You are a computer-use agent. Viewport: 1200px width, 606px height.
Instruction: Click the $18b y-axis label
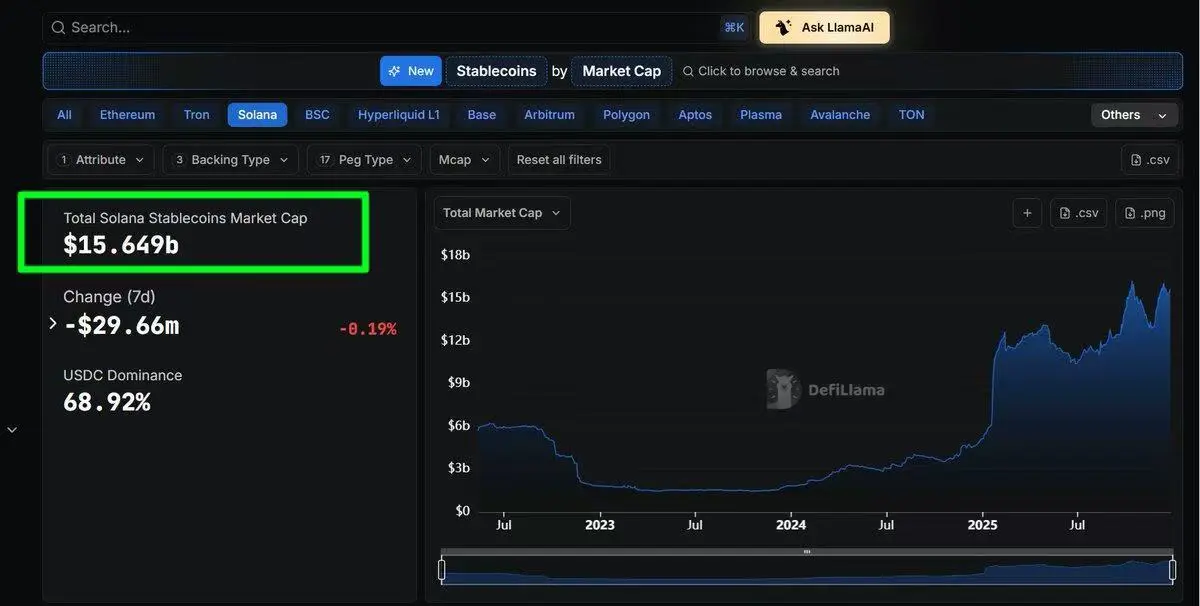pyautogui.click(x=455, y=255)
